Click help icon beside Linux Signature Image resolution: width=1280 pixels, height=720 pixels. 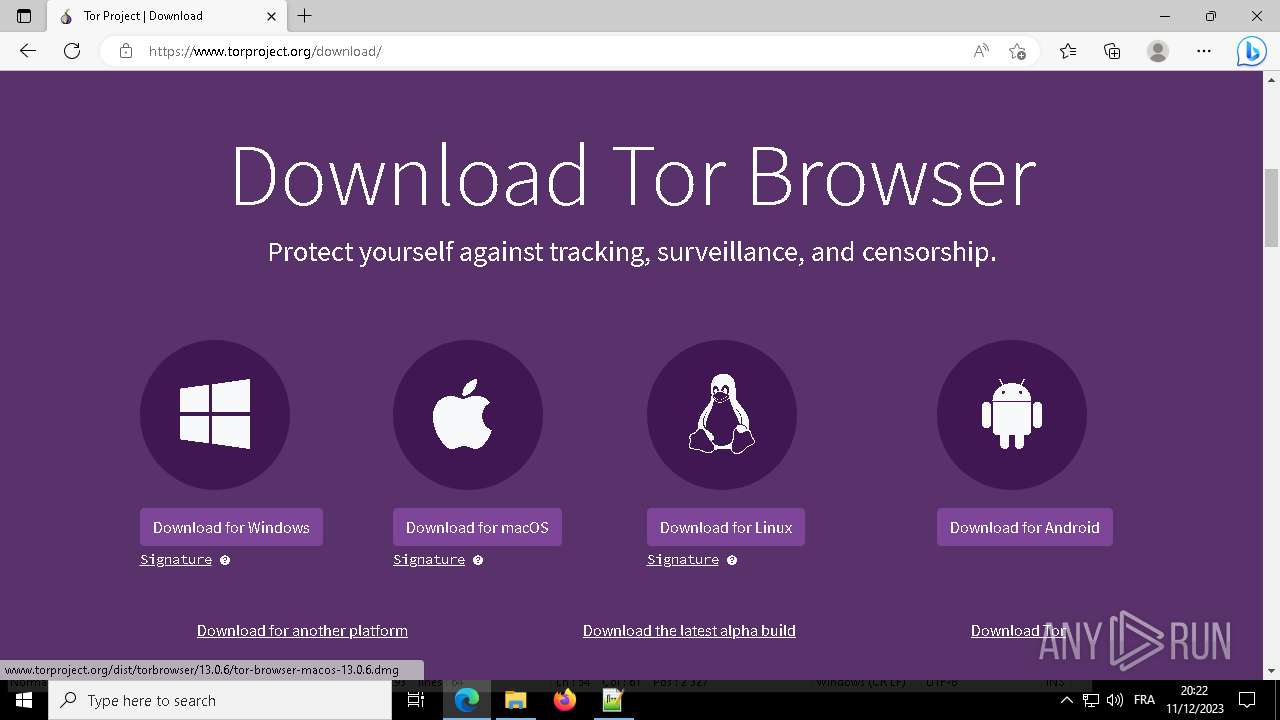click(732, 560)
